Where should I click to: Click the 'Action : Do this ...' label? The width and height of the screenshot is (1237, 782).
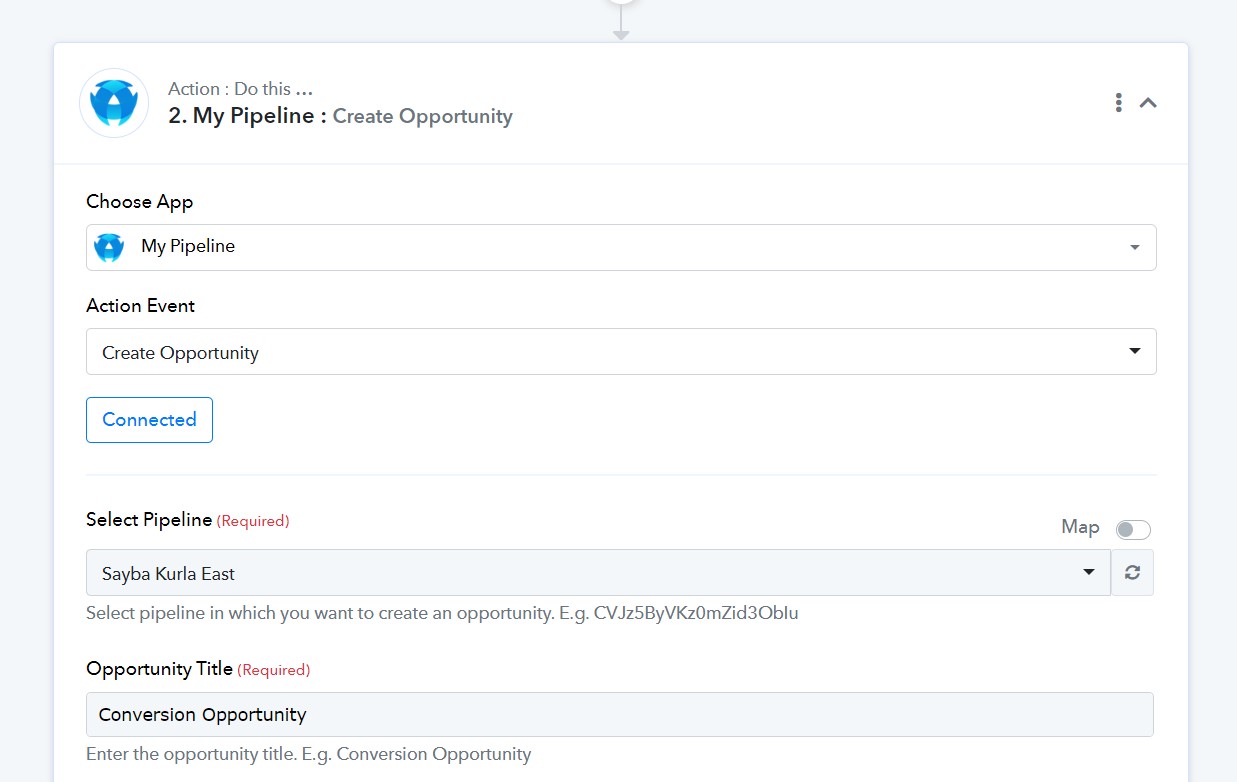tap(241, 89)
